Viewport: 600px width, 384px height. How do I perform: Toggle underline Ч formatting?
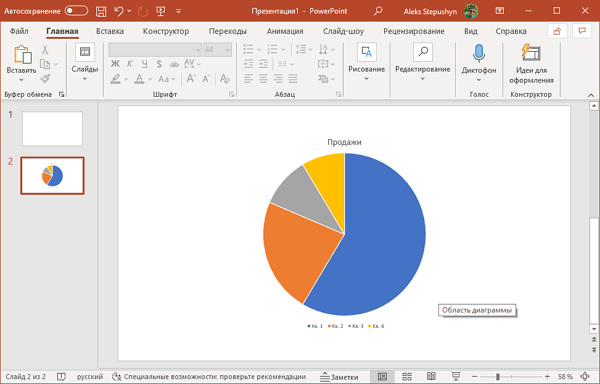[x=144, y=64]
